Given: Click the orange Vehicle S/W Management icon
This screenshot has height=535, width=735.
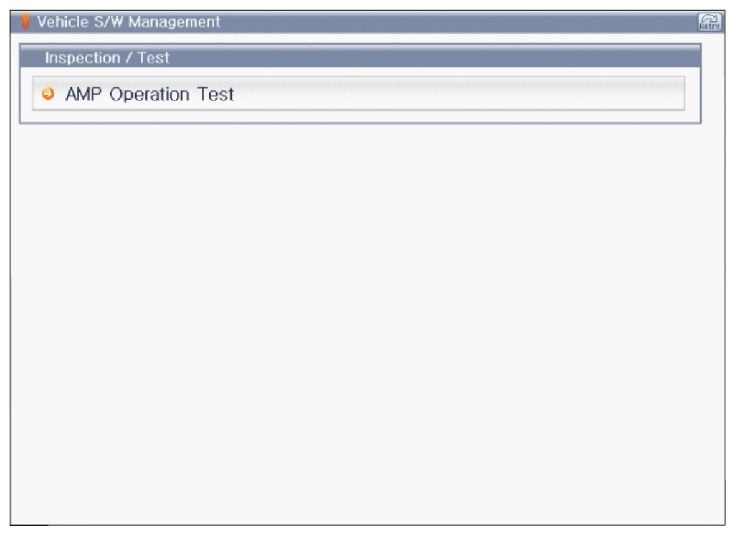Looking at the screenshot, I should 26,22.
